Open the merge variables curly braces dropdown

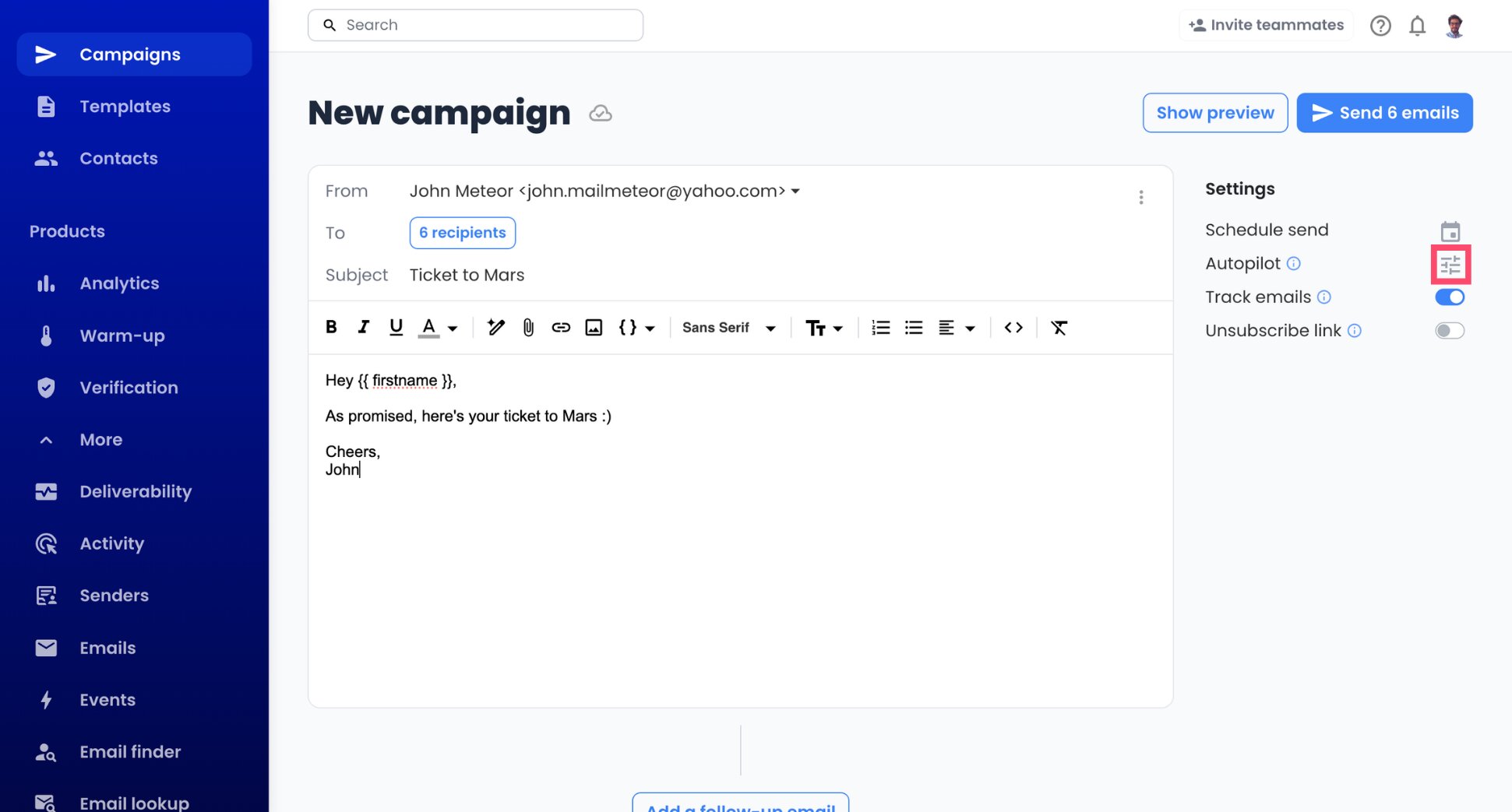tap(636, 328)
